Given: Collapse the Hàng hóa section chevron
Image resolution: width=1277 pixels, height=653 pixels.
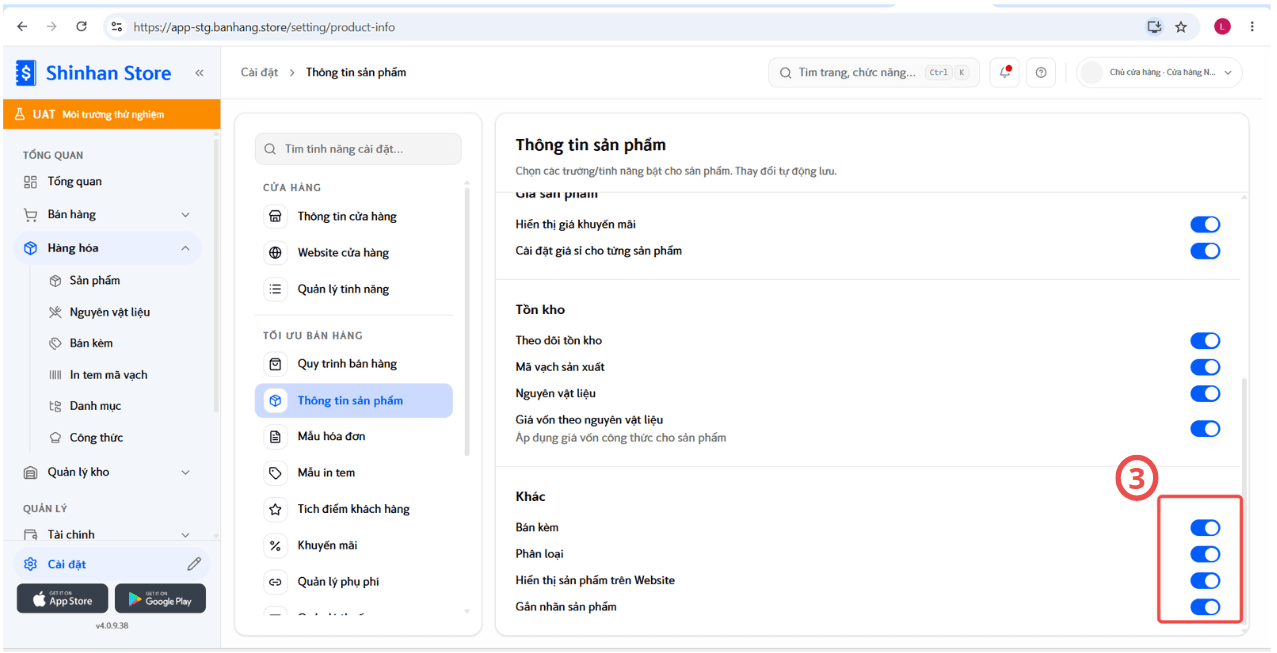Looking at the screenshot, I should click(185, 248).
